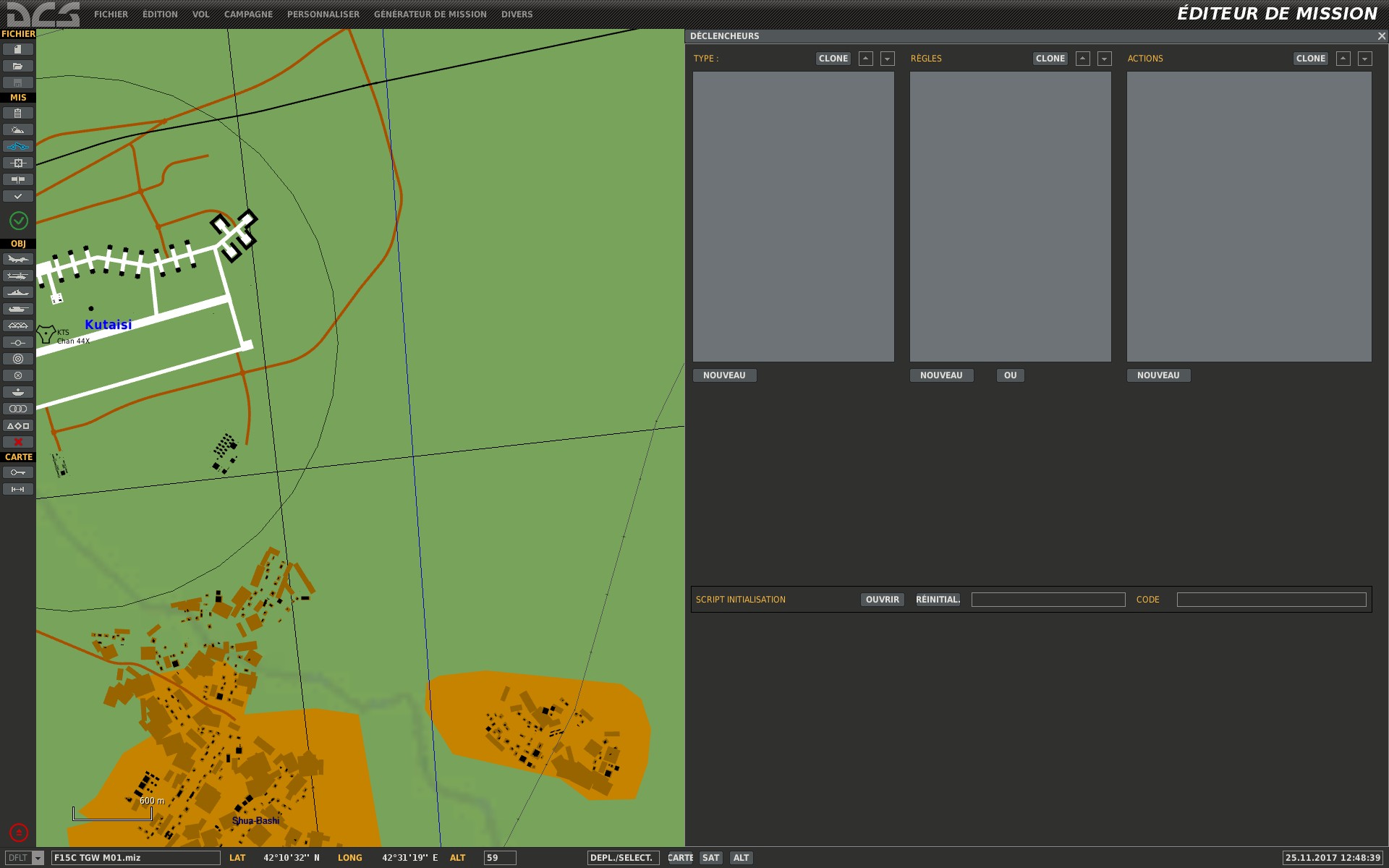Select the trigger zone concentric circles icon
The image size is (1389, 868).
(18, 359)
